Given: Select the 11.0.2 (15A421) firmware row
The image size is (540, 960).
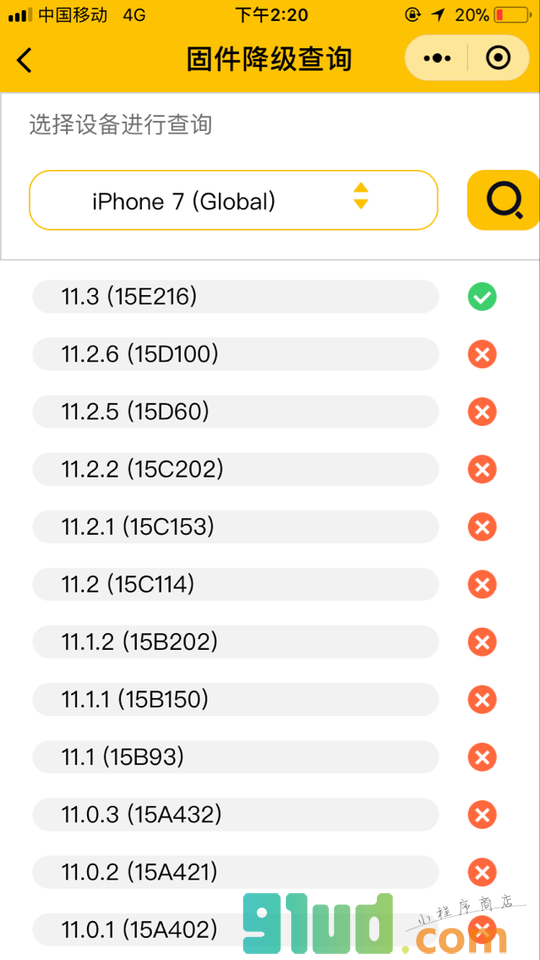Looking at the screenshot, I should coord(236,872).
